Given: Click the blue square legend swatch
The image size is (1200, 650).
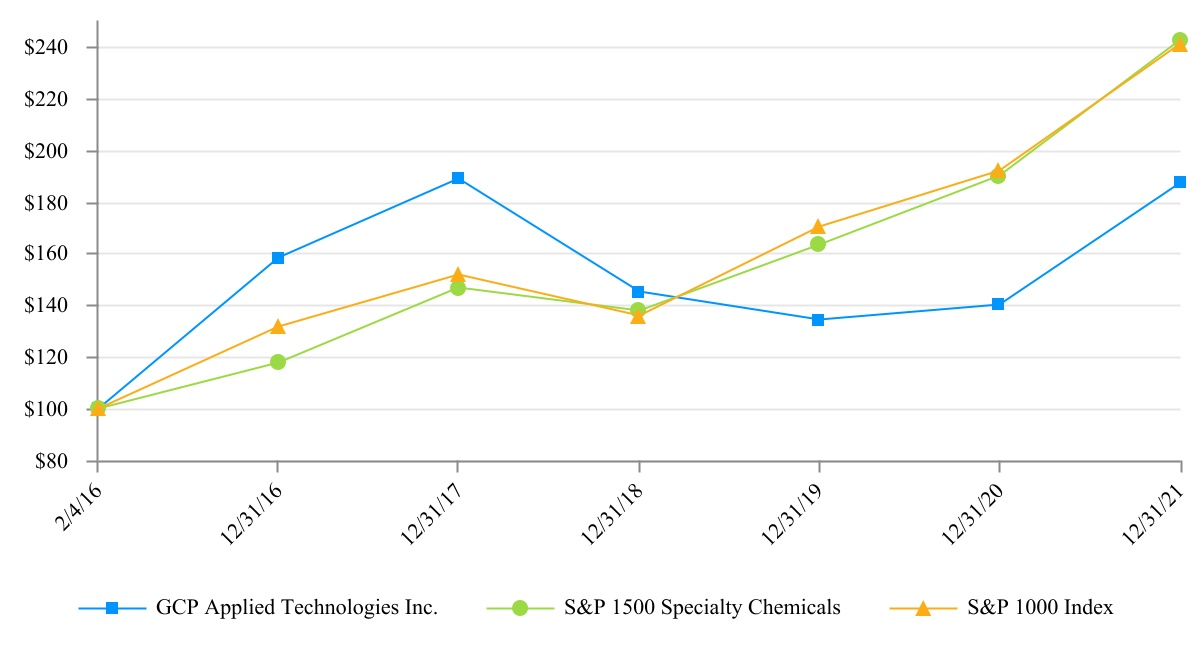Looking at the screenshot, I should coord(113,608).
